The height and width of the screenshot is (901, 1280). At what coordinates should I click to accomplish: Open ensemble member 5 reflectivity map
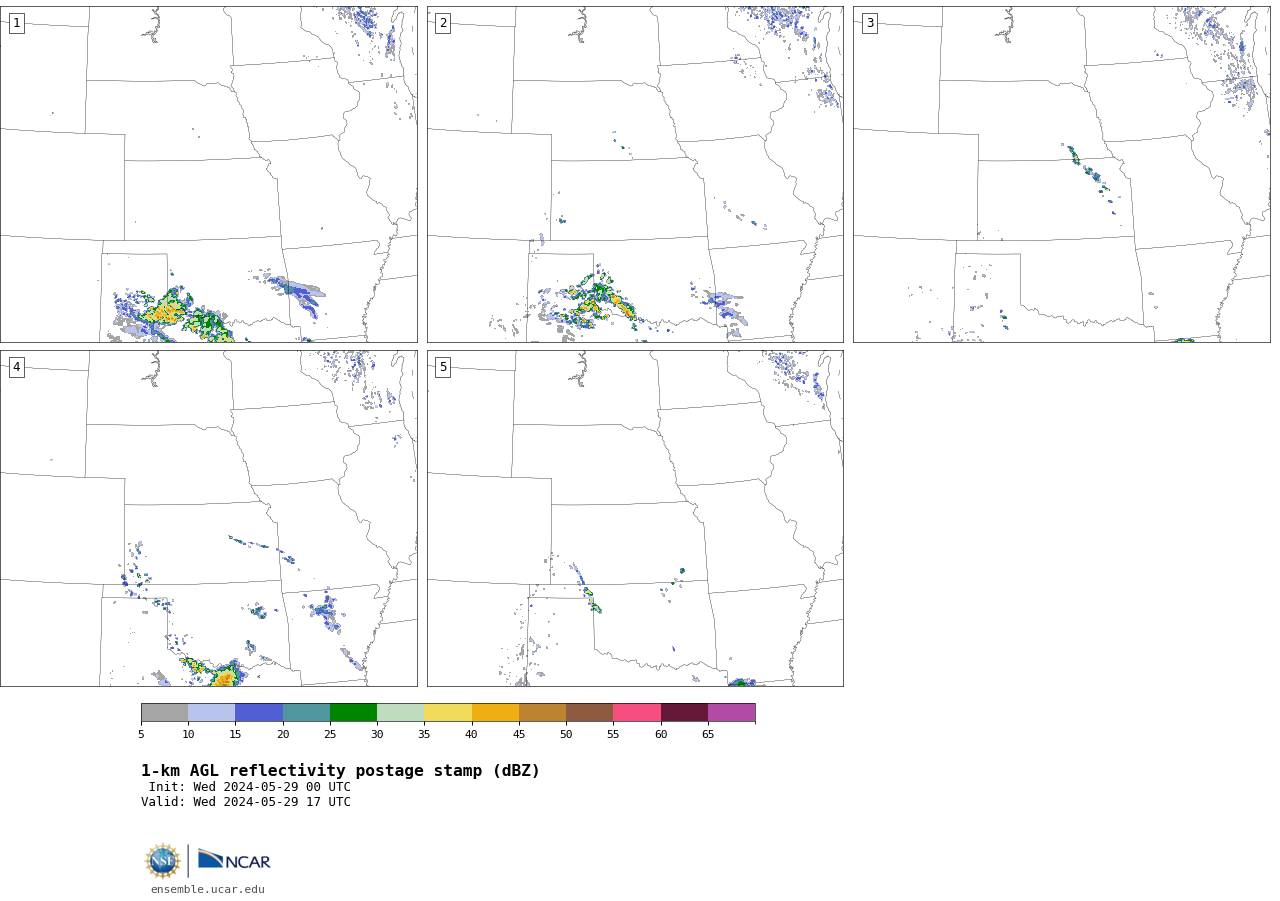[x=635, y=518]
